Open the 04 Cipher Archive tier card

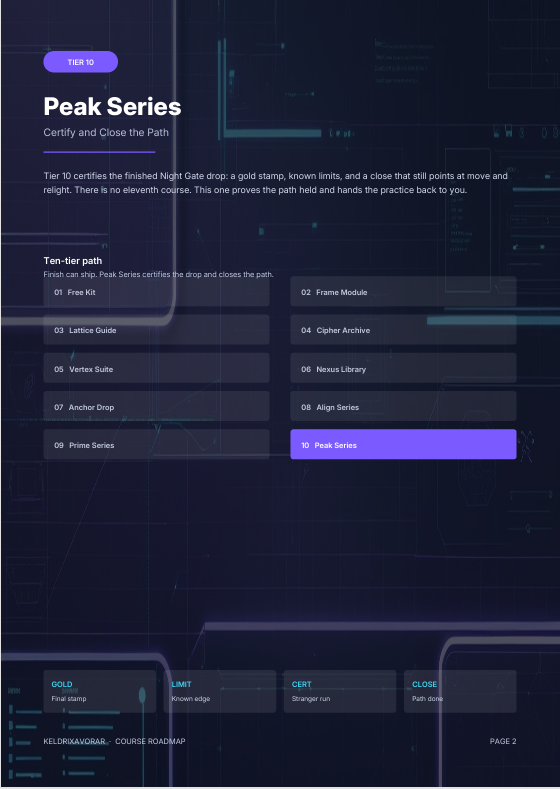[403, 330]
